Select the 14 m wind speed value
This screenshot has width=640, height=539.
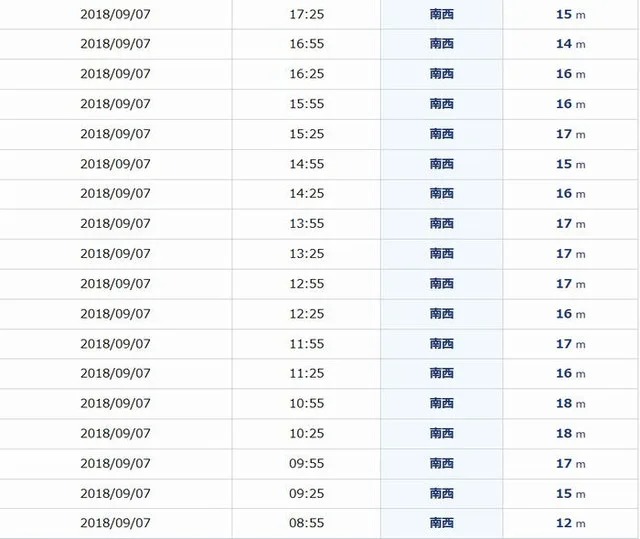pos(571,44)
